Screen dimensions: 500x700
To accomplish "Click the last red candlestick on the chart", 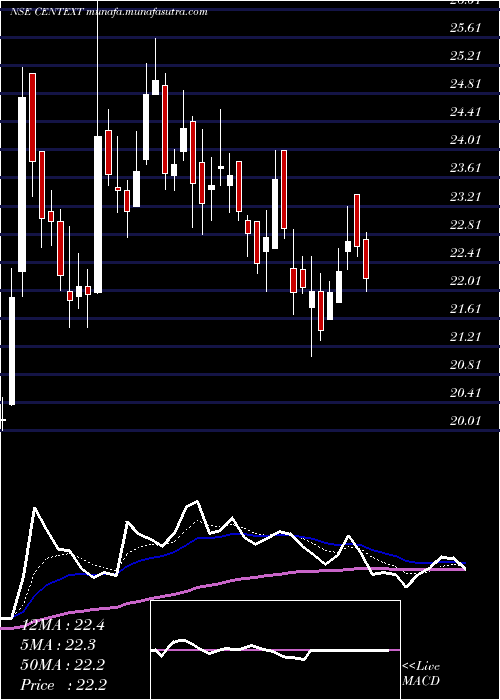I will point(366,259).
